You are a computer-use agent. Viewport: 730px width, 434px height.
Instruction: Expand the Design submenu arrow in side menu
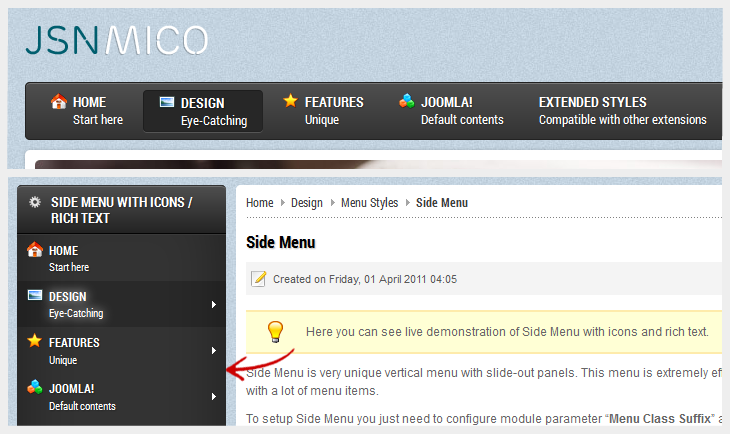point(214,304)
